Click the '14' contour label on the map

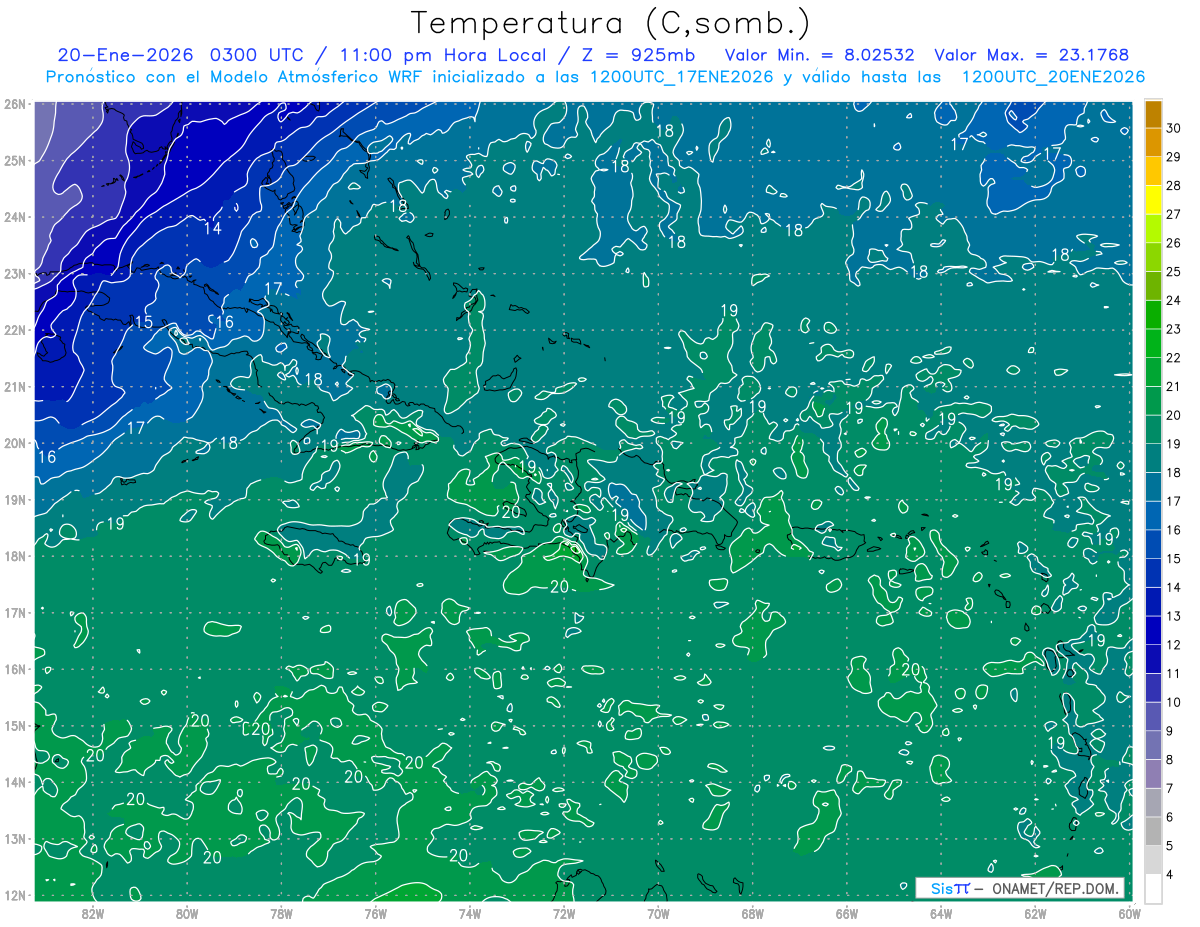[213, 228]
